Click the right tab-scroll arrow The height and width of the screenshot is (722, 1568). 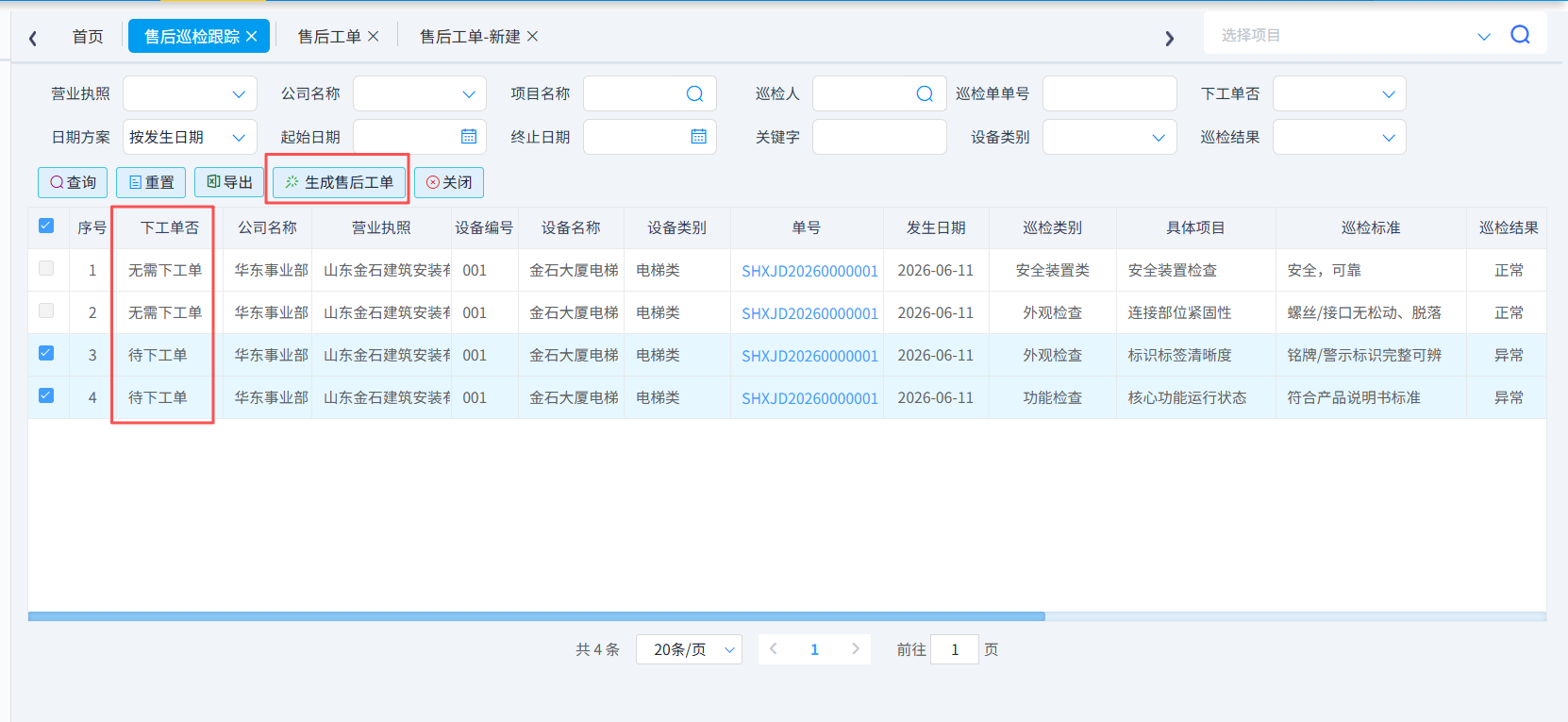(1169, 38)
